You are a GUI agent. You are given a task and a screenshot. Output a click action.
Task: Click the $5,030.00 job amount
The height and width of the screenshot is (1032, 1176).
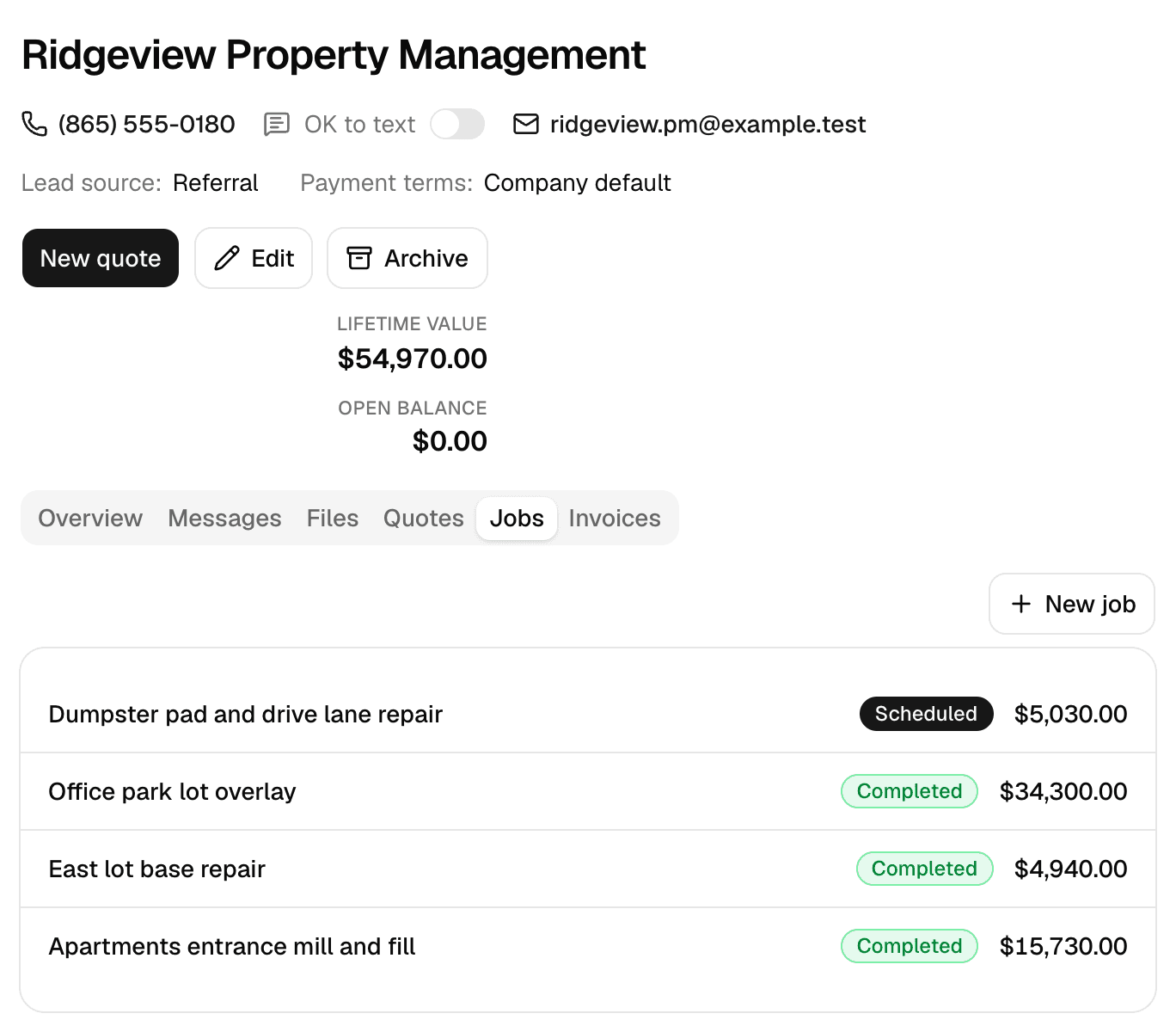click(x=1071, y=714)
